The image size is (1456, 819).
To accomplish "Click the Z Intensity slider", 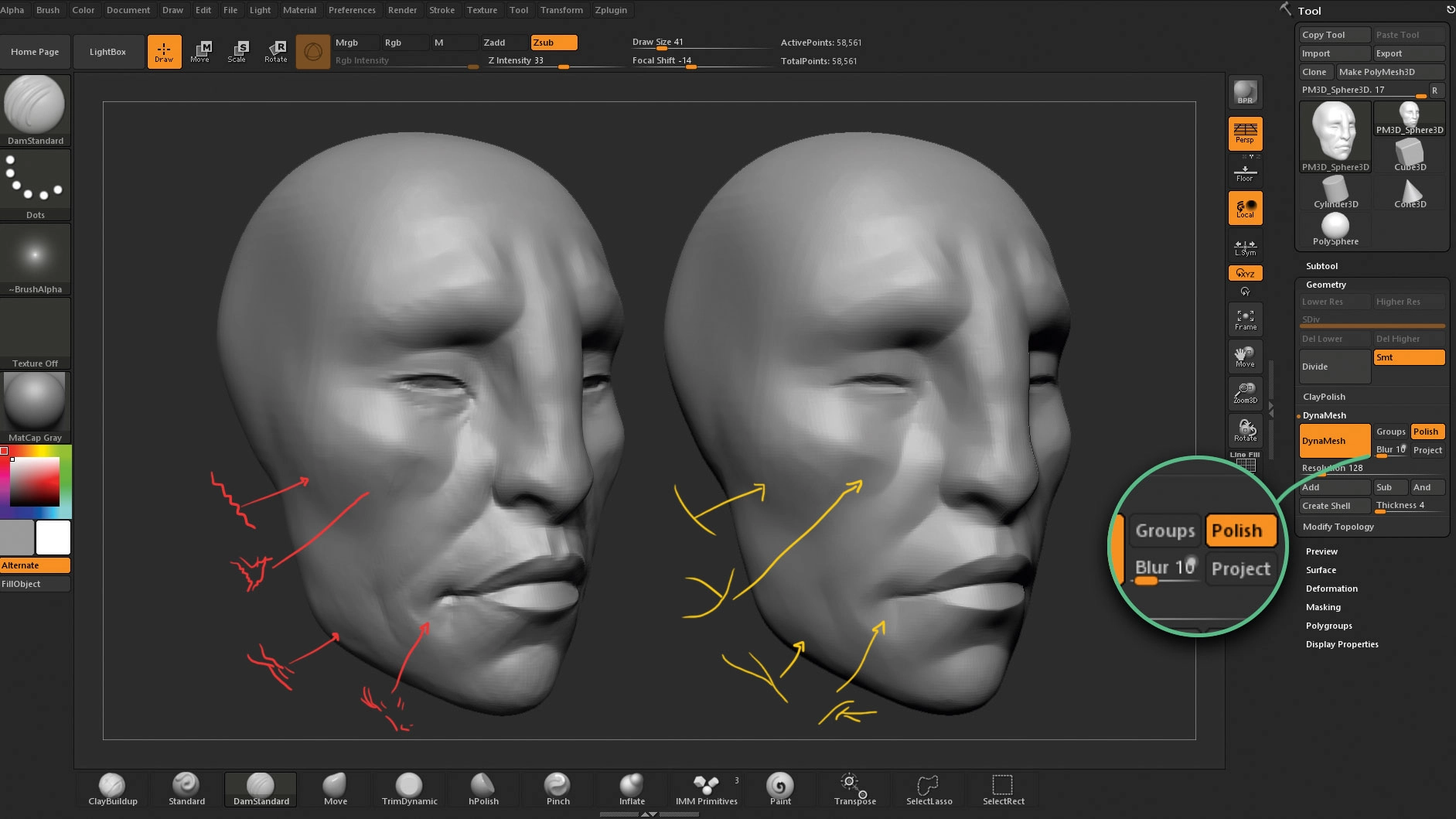I will coord(554,61).
